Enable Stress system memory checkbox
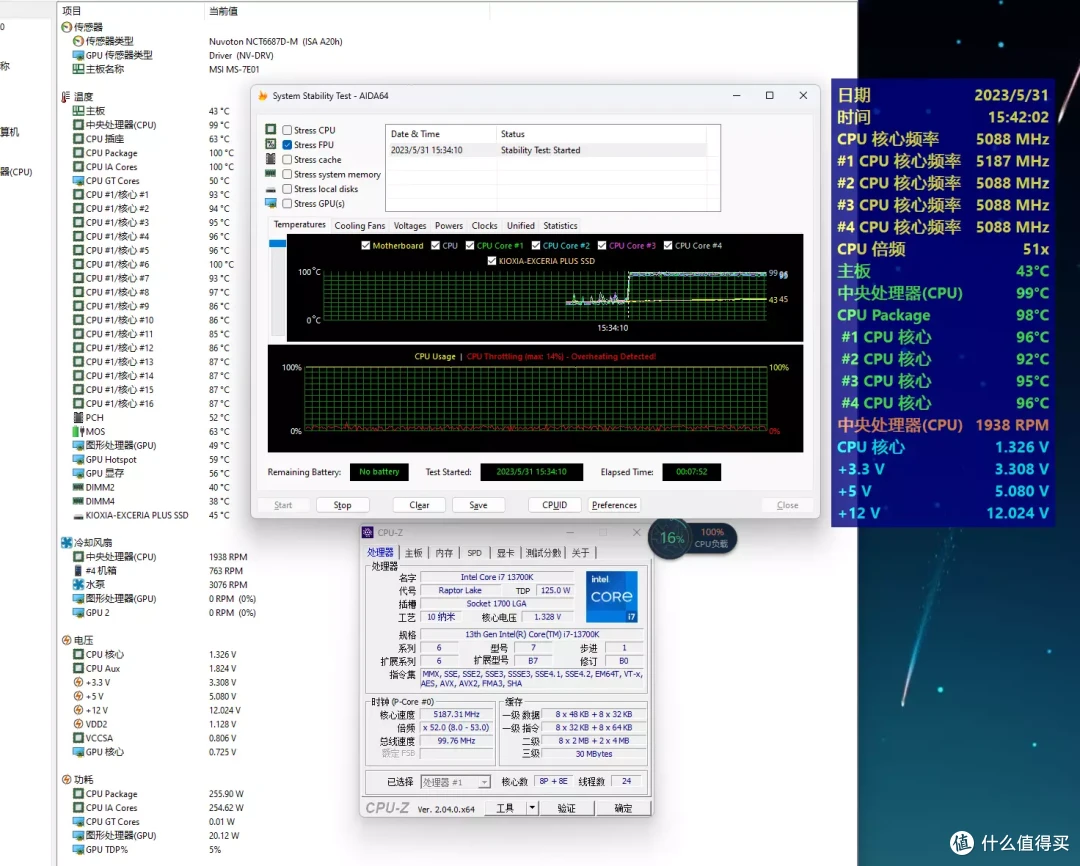 (287, 174)
